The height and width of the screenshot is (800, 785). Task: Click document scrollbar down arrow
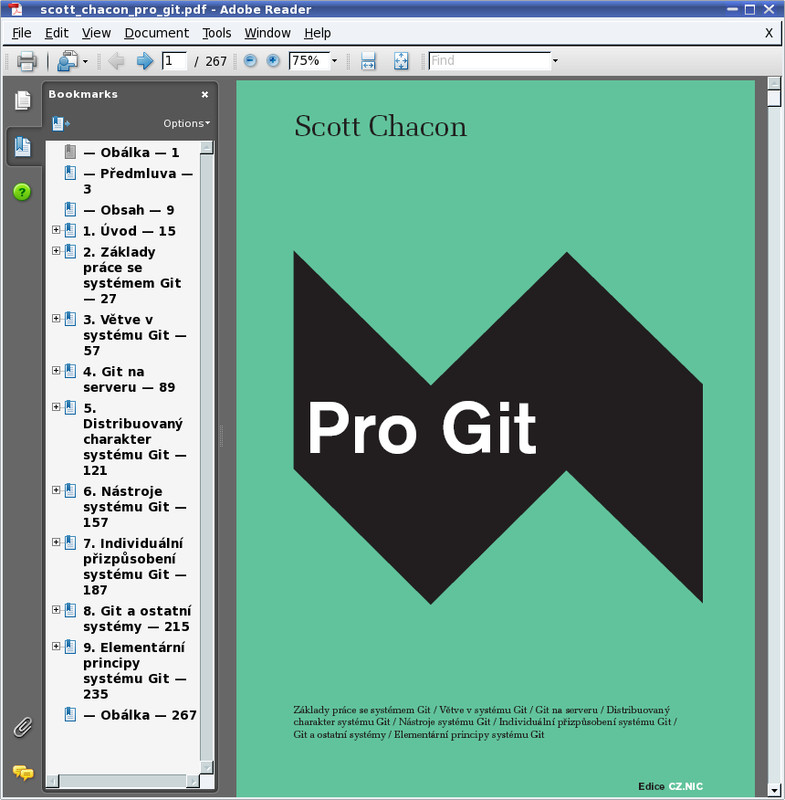click(774, 789)
